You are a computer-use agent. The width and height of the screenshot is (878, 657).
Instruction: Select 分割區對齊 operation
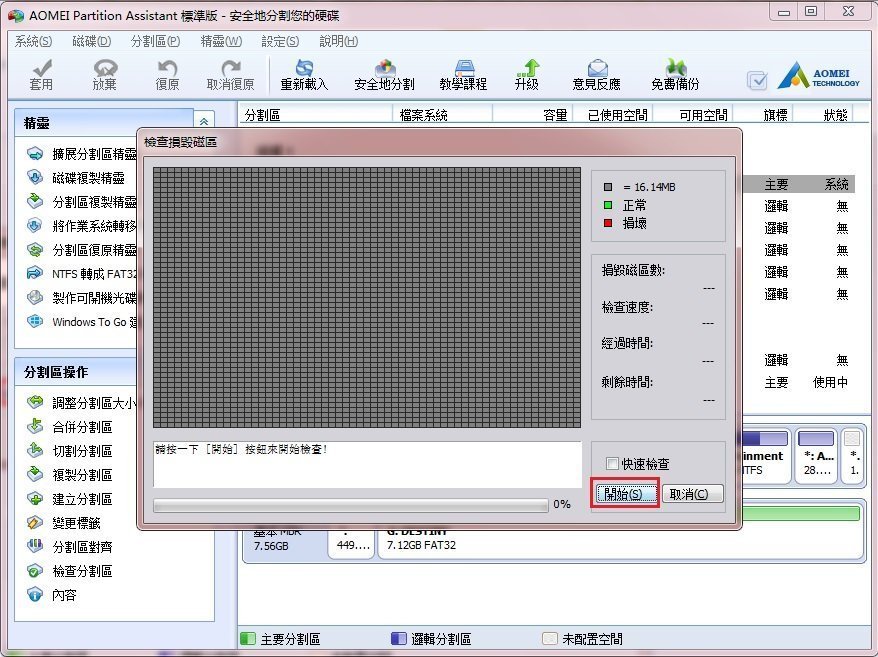point(69,547)
